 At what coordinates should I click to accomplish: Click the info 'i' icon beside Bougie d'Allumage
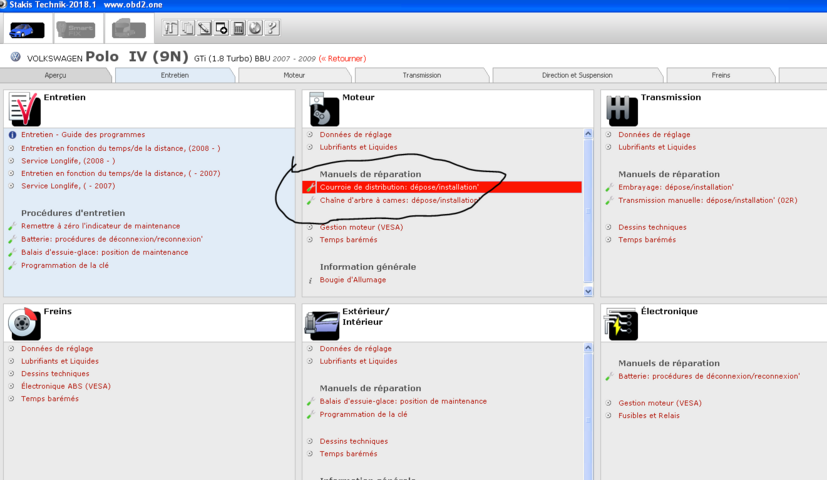tap(310, 281)
